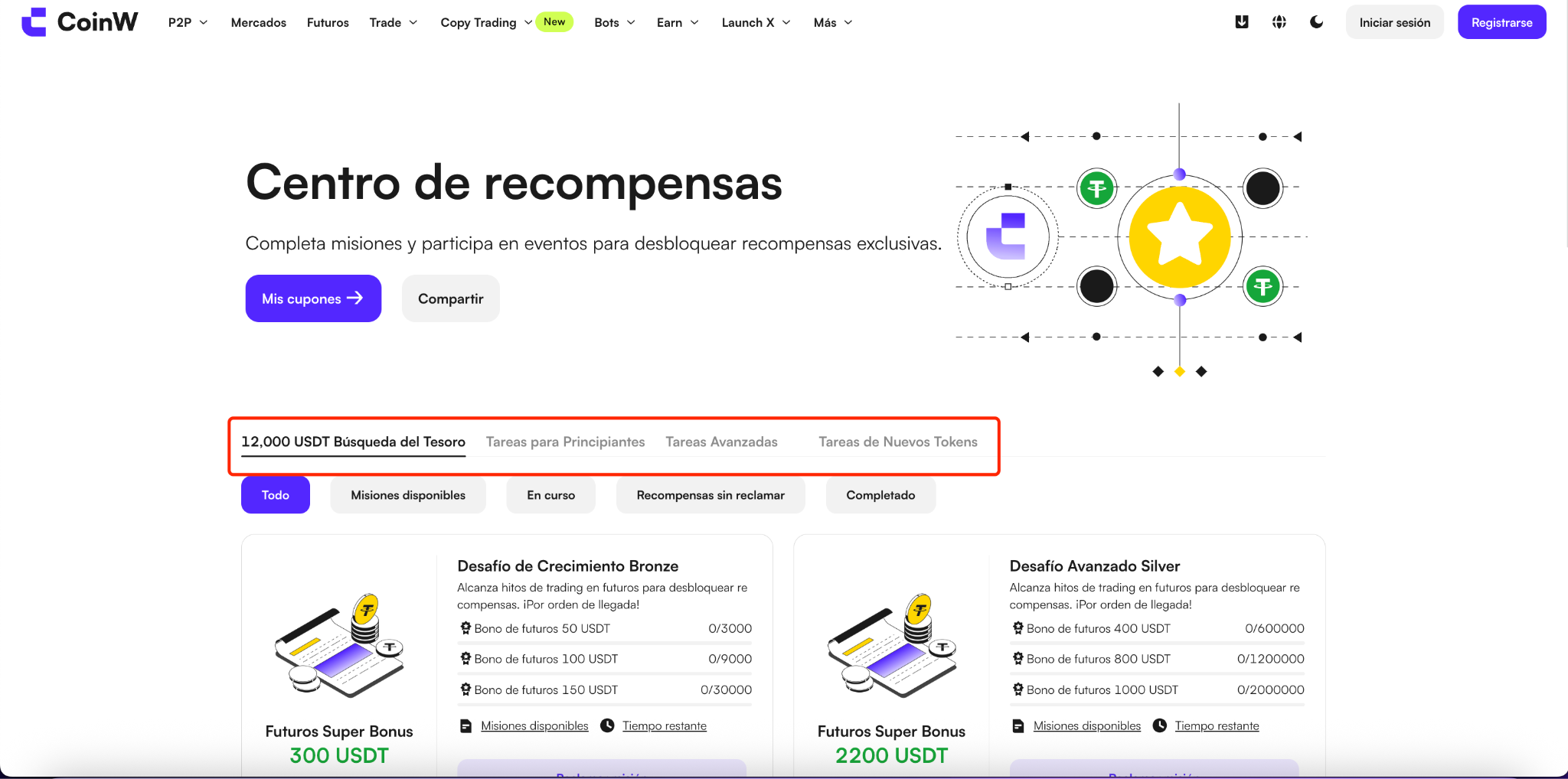Screen dimensions: 1568x779
Task: Click the Desafío de Crecimiento Bronze title
Action: (568, 566)
